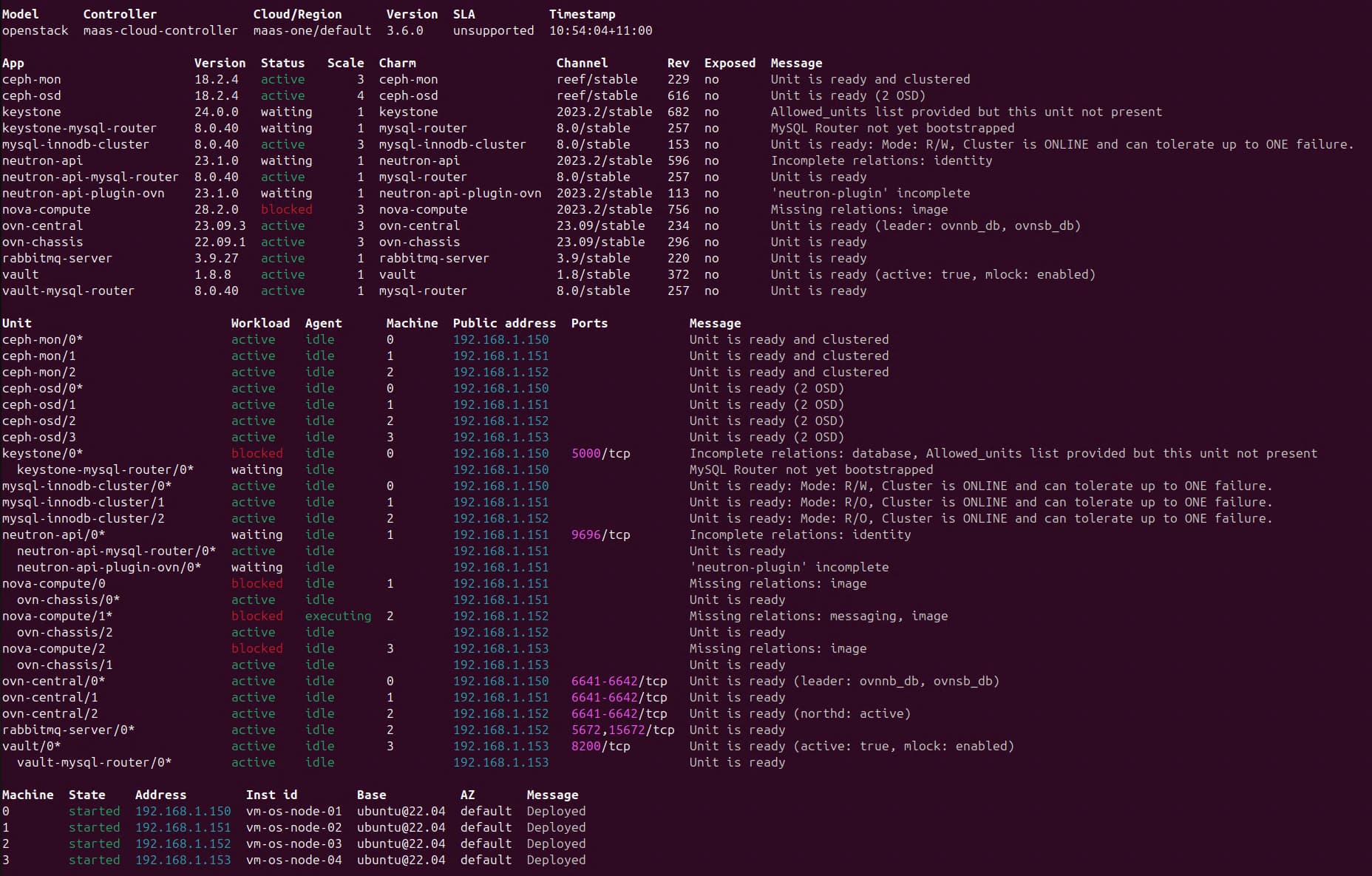Click the 'unsupported' SLA value

click(493, 30)
